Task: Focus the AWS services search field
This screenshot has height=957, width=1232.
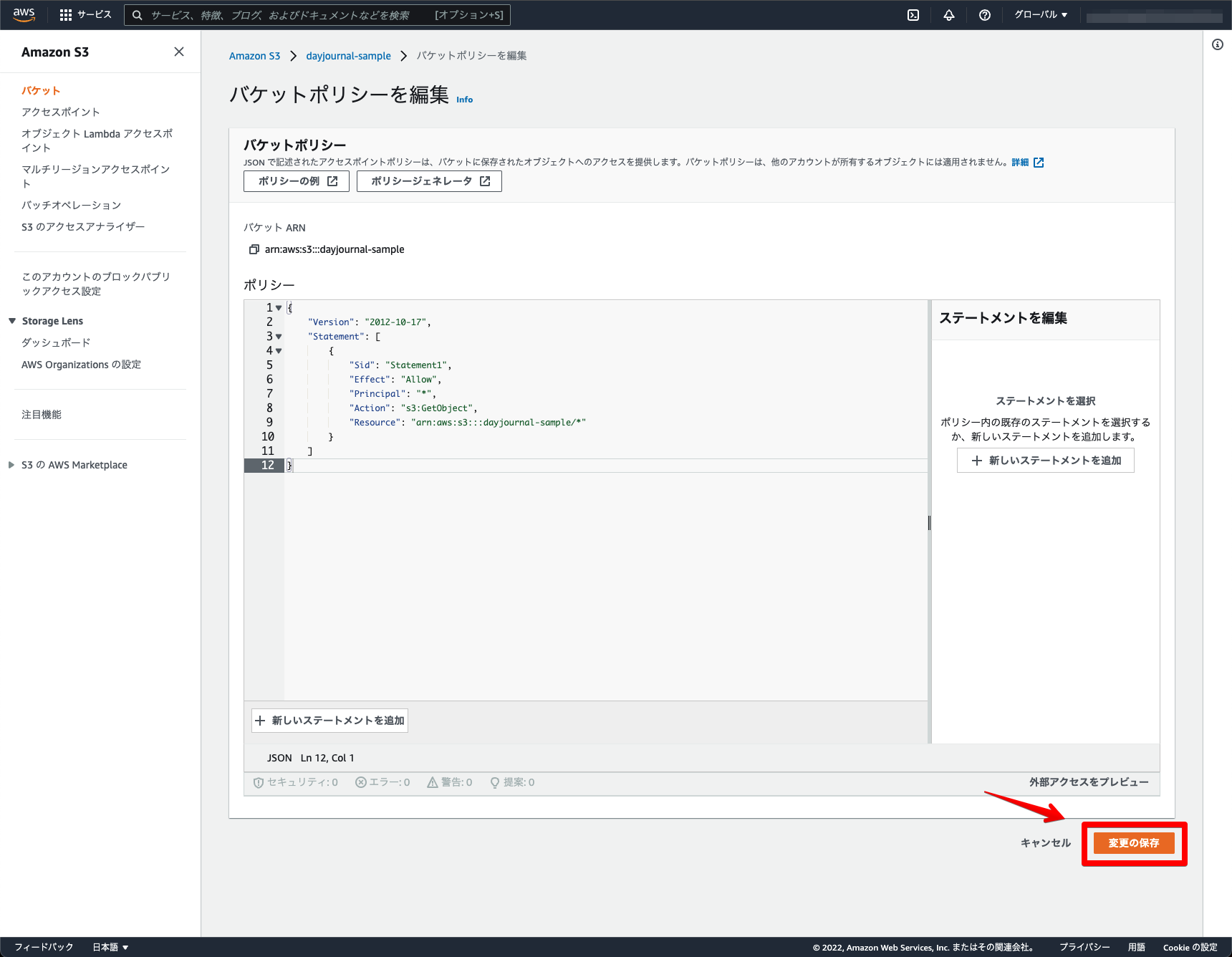Action: click(x=317, y=15)
